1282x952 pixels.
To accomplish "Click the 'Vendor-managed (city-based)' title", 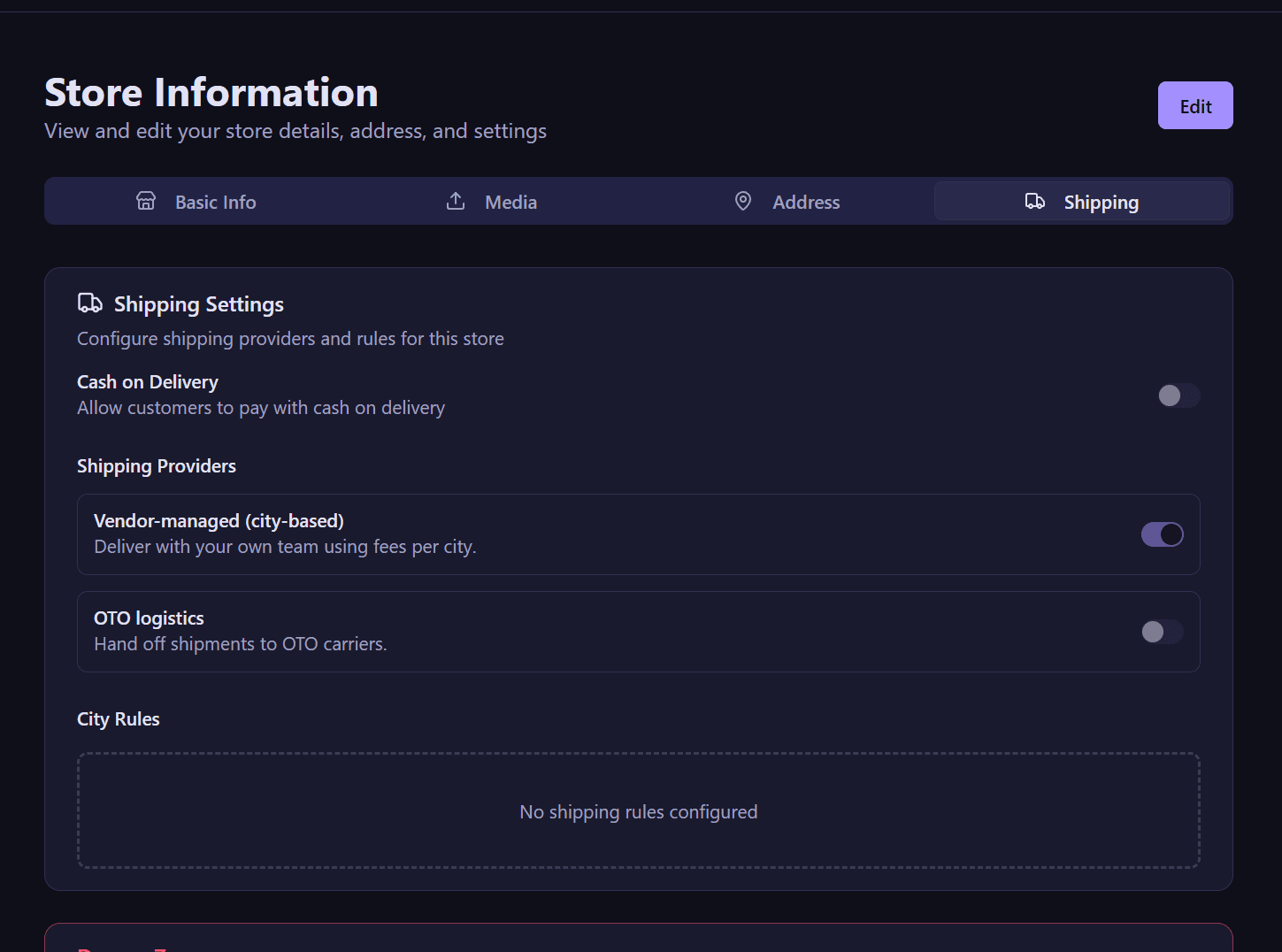I will [x=219, y=521].
